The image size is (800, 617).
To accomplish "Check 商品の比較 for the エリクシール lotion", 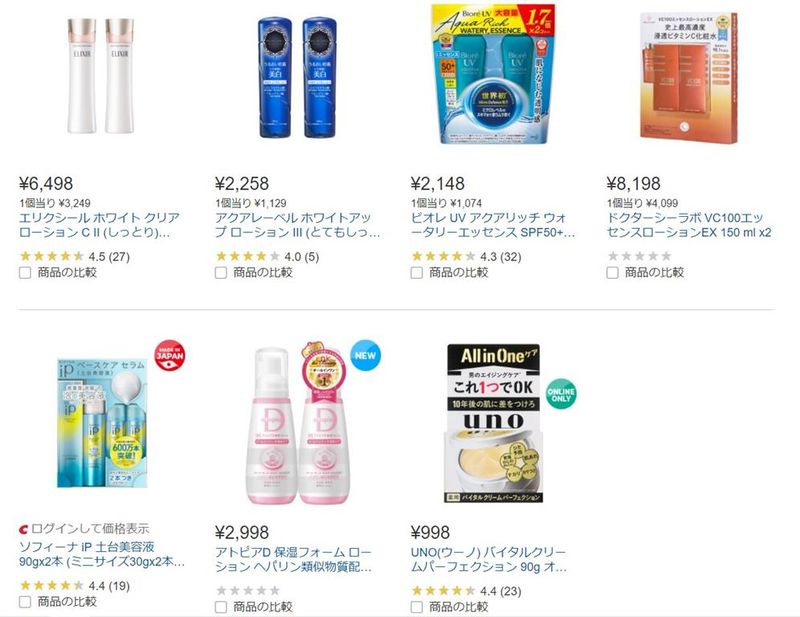I will (25, 273).
